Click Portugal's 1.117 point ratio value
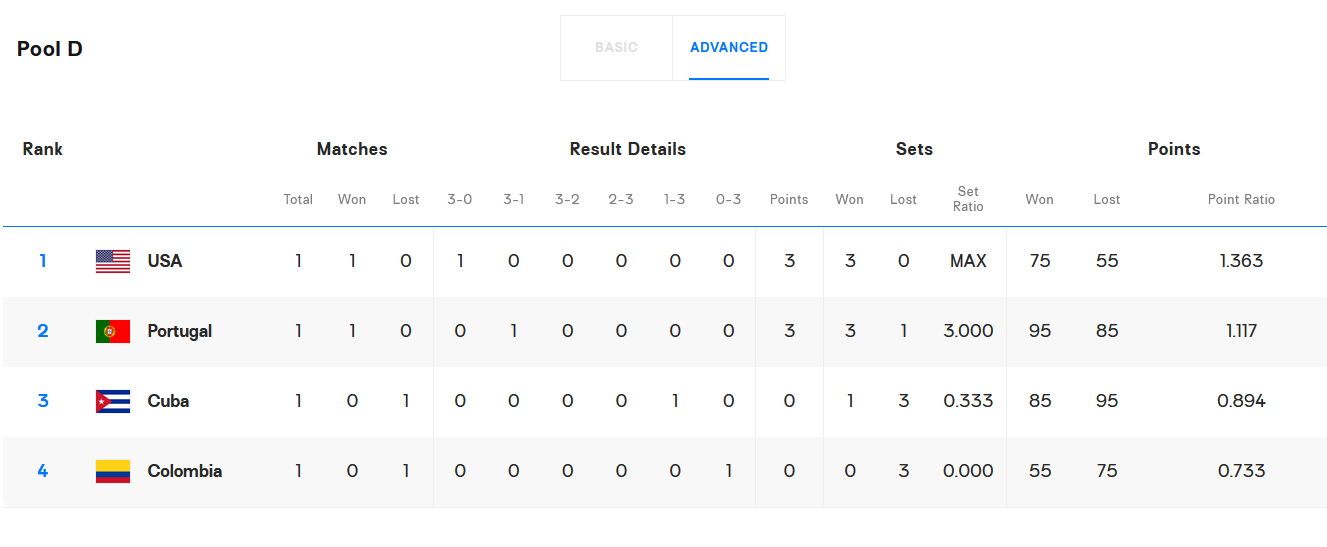1327x547 pixels. point(1241,332)
